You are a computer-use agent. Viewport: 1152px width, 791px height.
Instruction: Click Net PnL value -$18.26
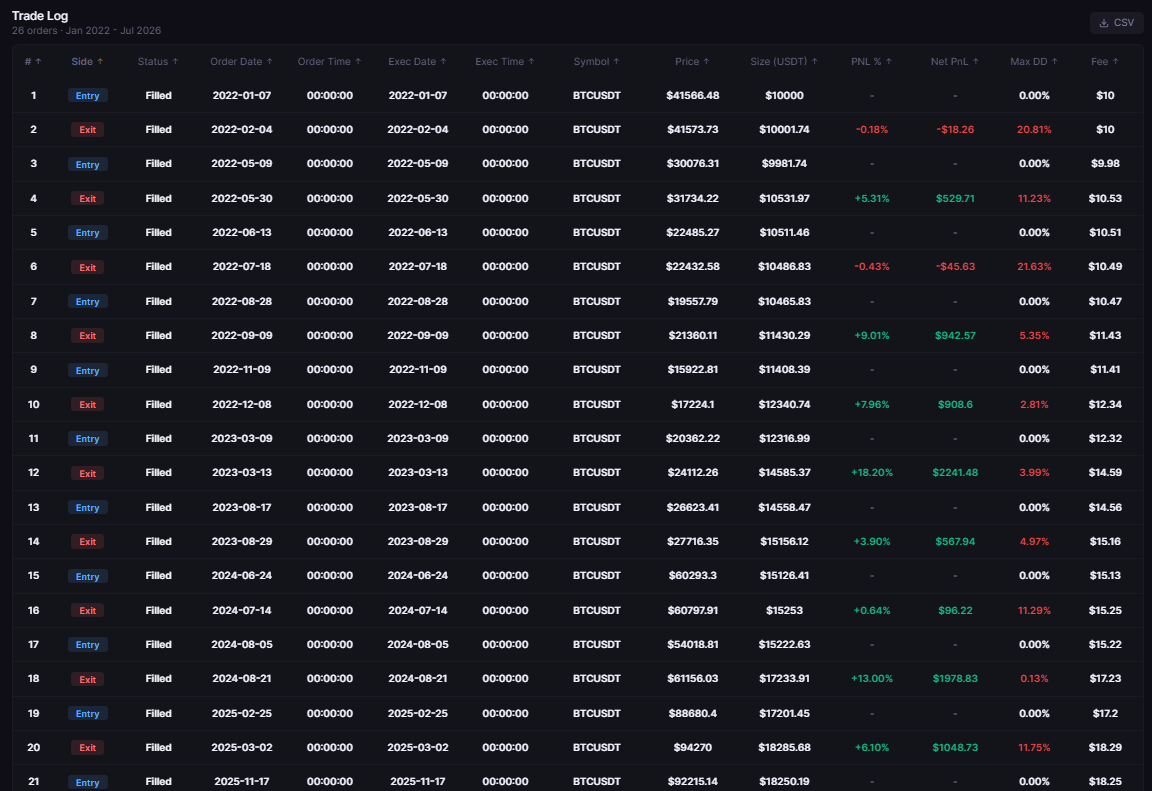955,129
